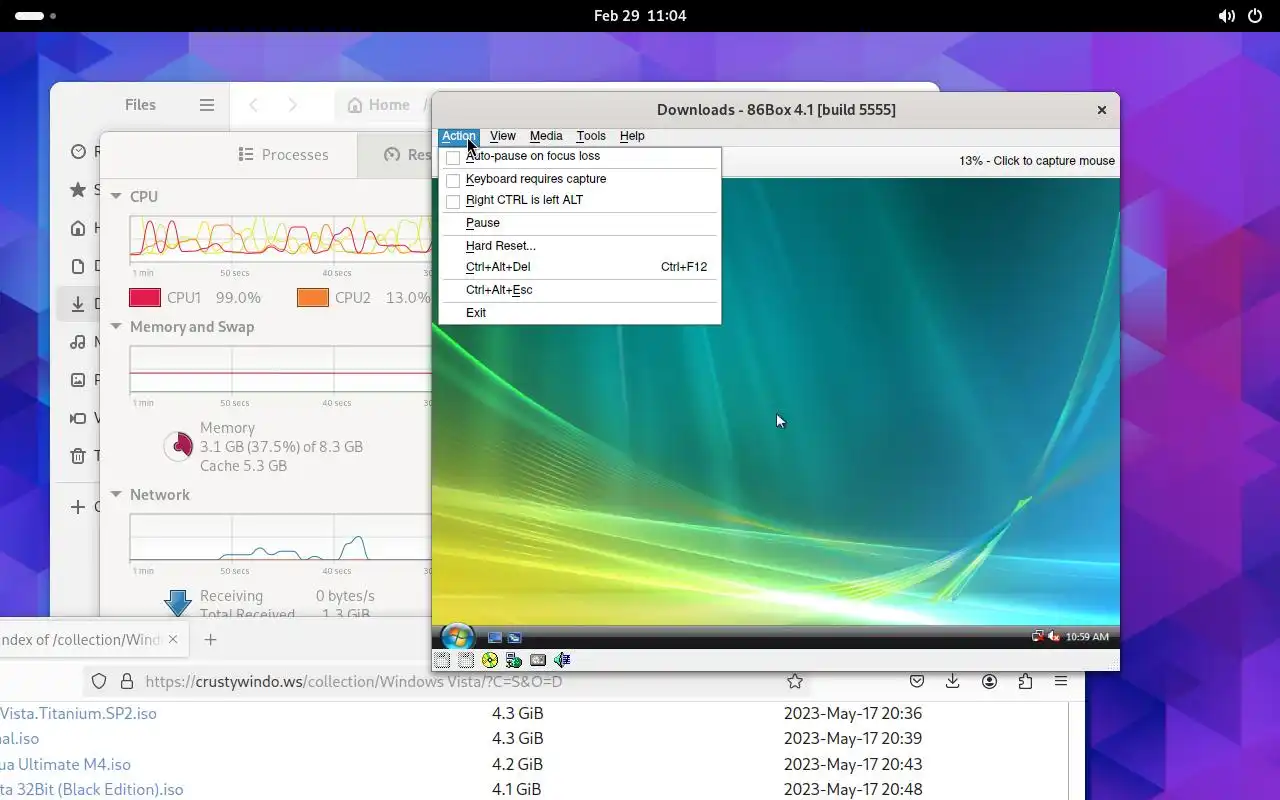Open Videos camera icon in Files sidebar
1280x800 pixels.
(x=78, y=418)
